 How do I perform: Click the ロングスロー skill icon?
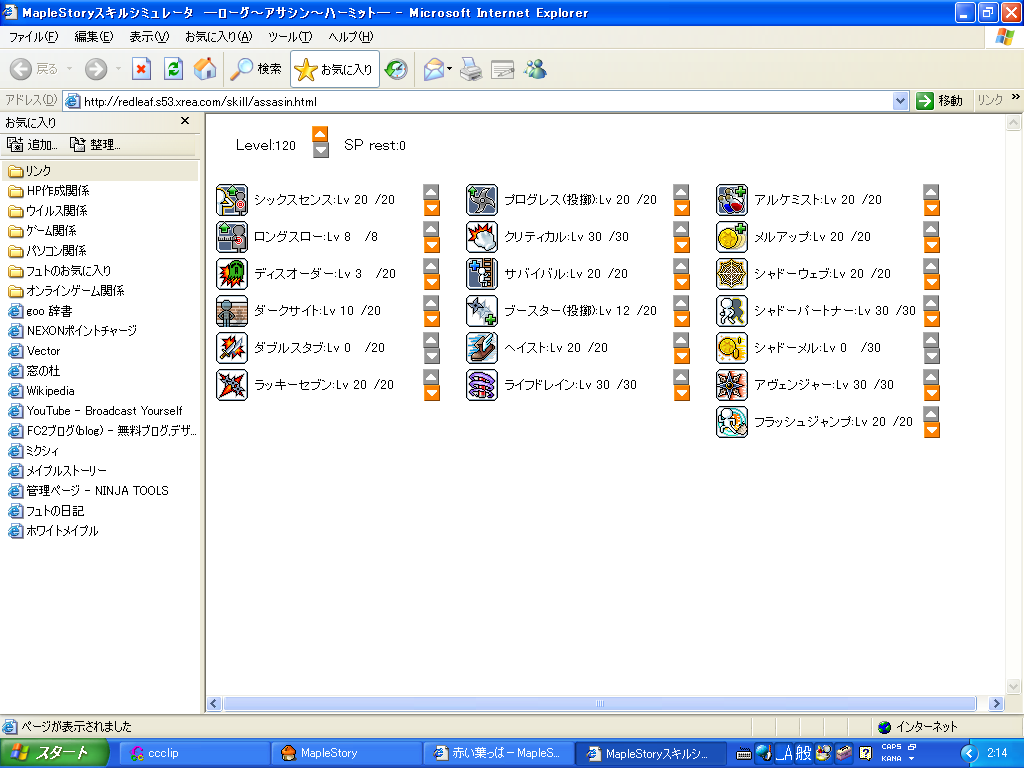(x=232, y=237)
